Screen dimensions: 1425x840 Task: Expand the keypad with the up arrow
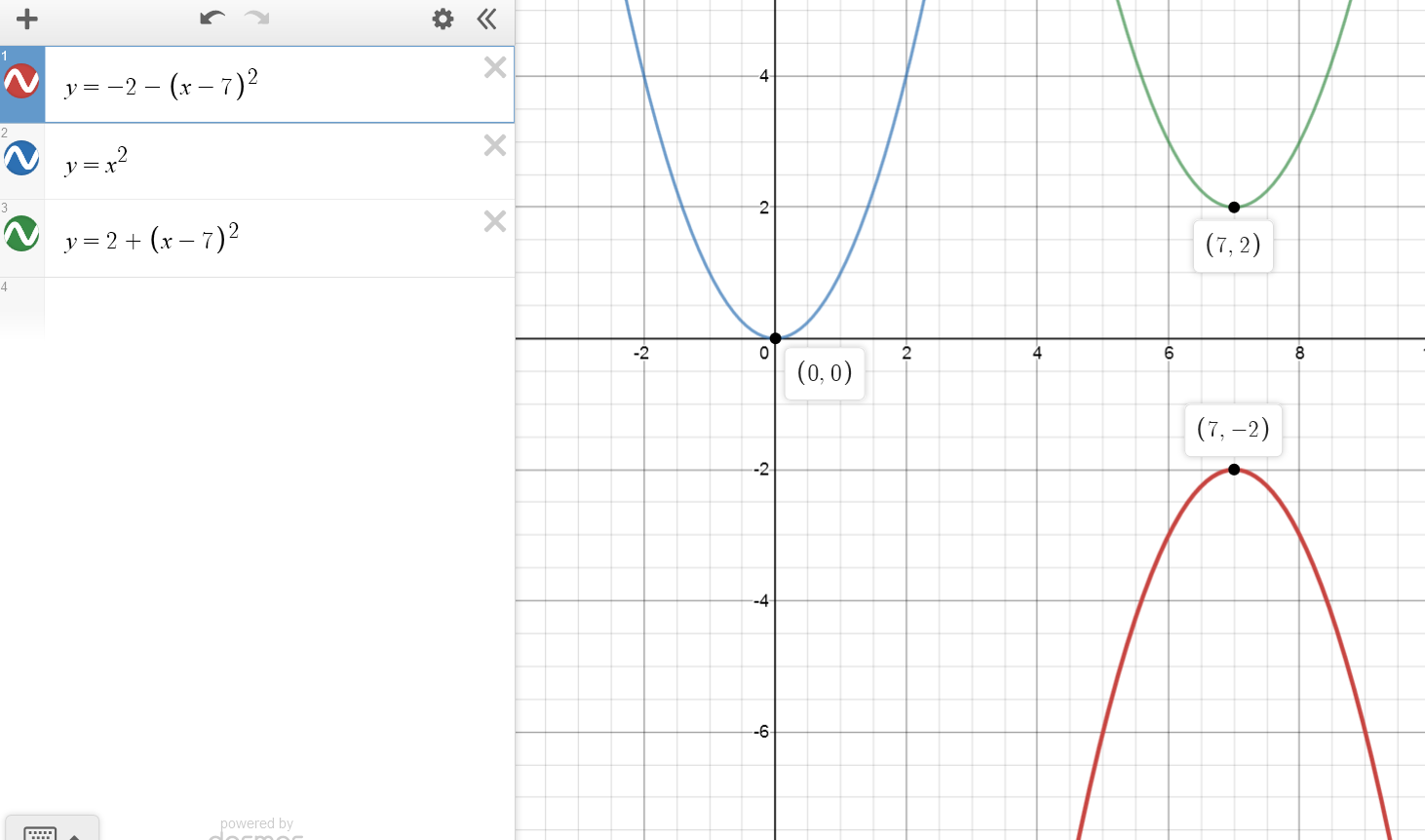[75, 834]
